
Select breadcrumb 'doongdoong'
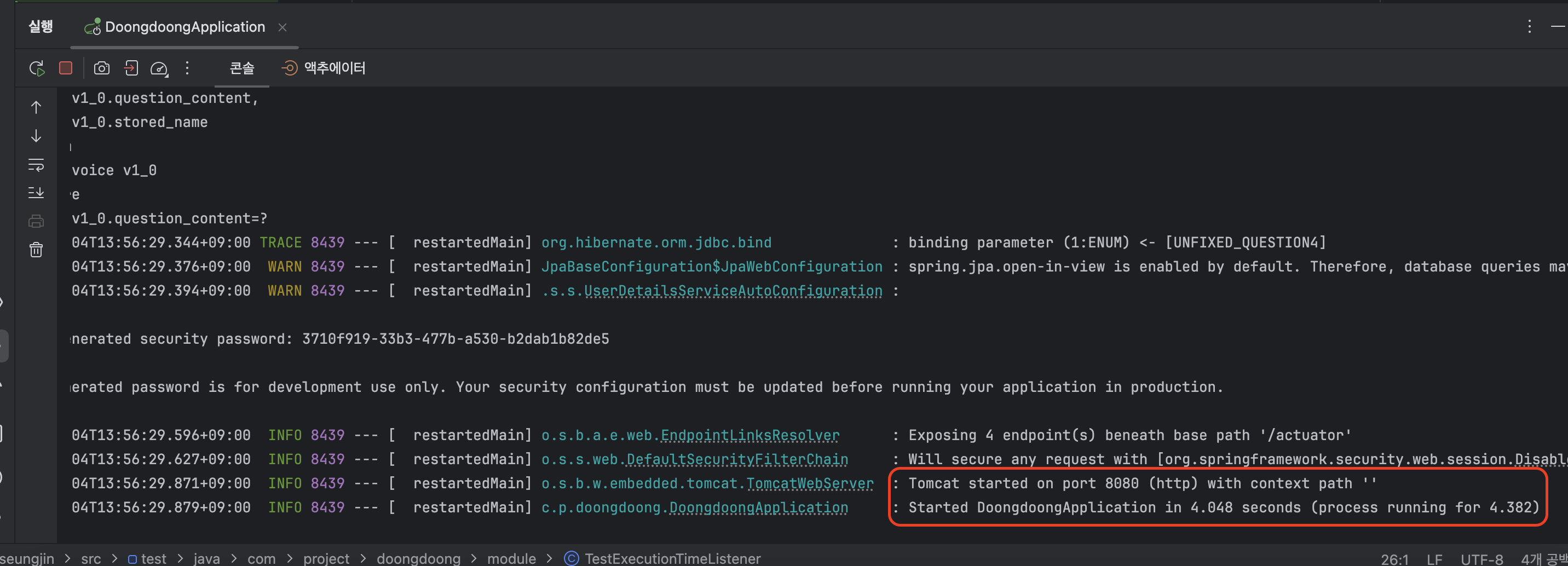point(418,558)
